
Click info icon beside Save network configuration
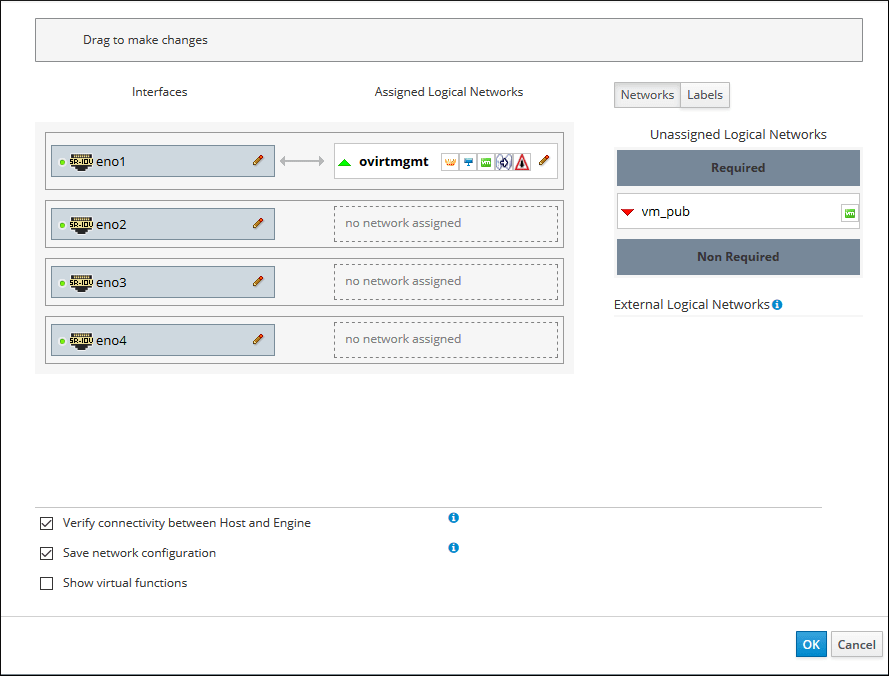coord(454,548)
